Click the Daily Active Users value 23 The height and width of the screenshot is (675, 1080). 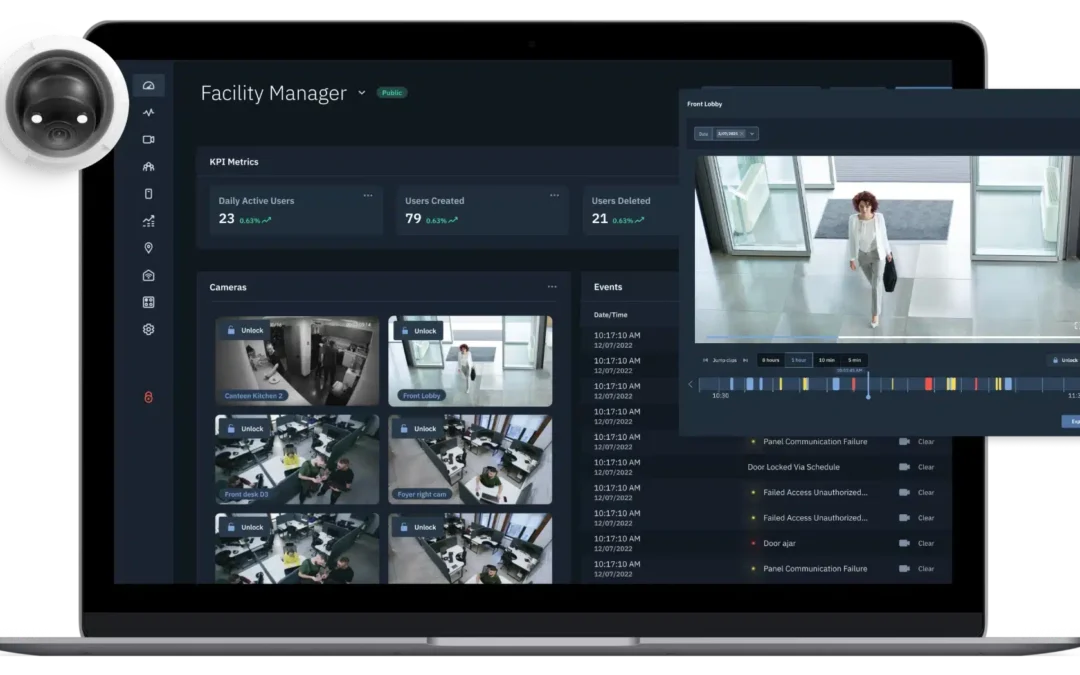(x=227, y=219)
